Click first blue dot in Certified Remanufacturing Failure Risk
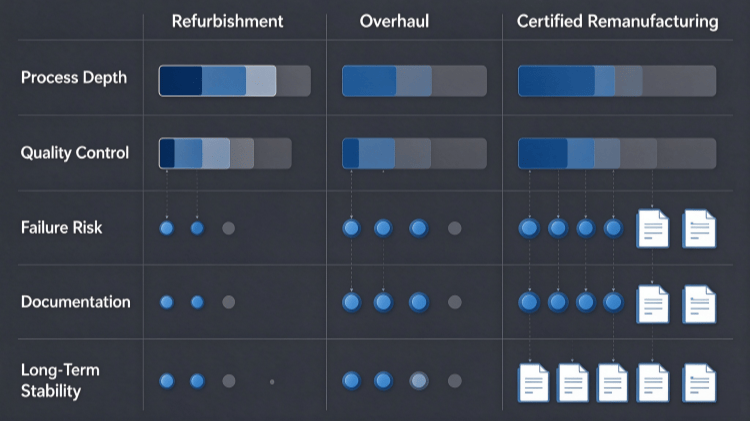 click(529, 228)
